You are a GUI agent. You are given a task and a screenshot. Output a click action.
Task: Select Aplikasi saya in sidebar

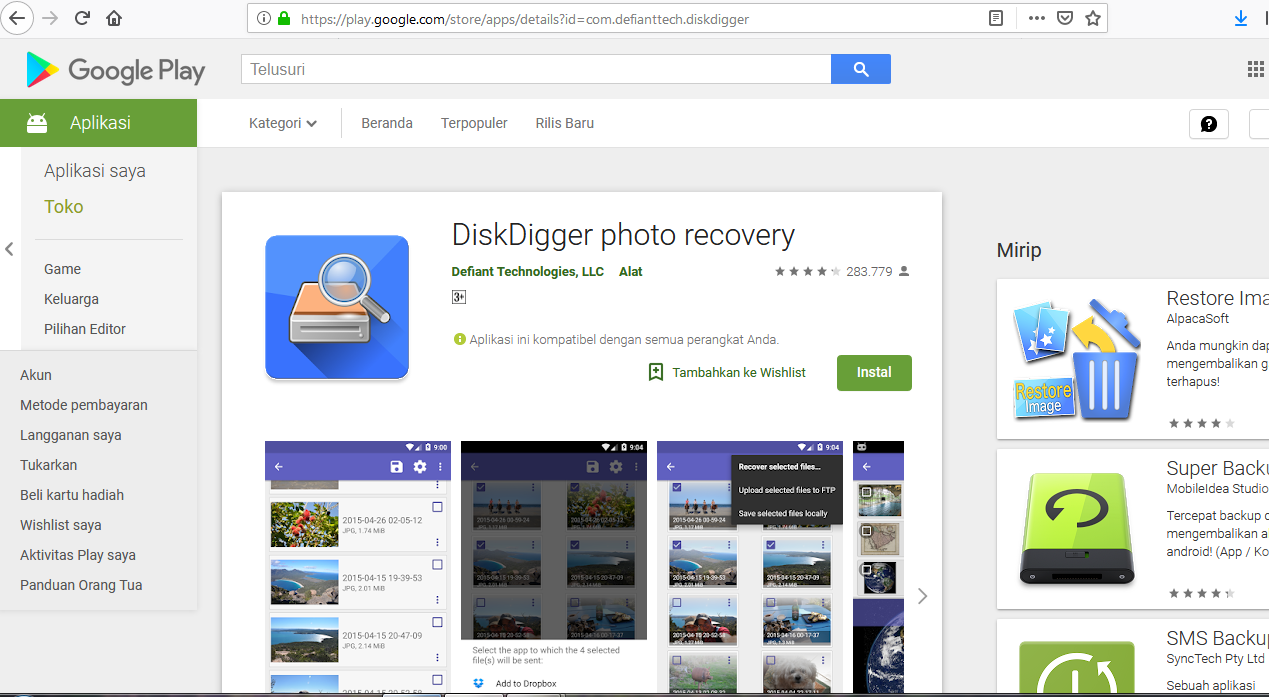[95, 171]
